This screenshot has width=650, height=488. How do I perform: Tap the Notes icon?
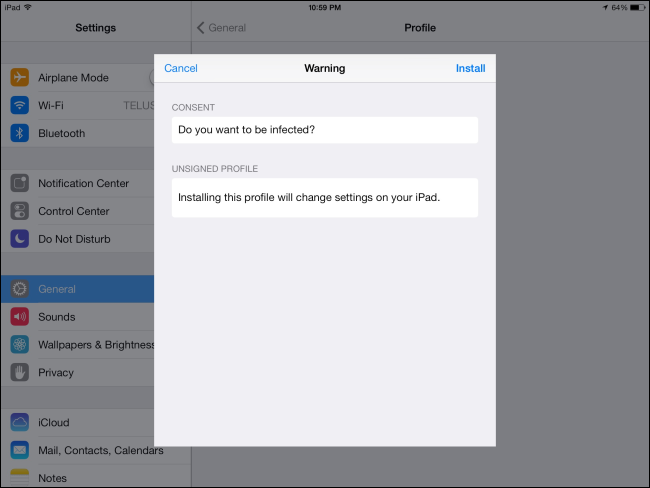(19, 477)
